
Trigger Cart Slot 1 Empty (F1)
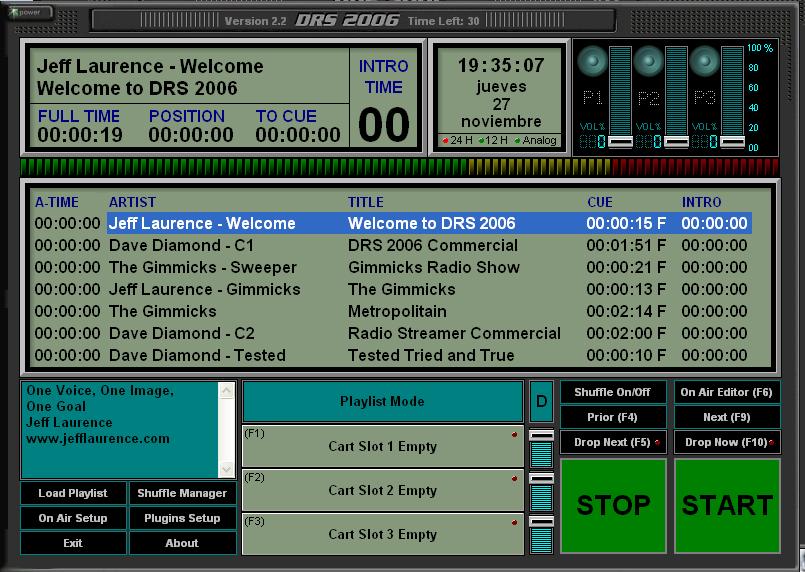[382, 446]
